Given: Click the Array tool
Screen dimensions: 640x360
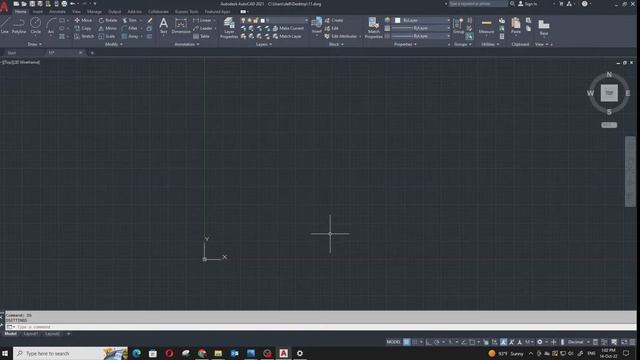Looking at the screenshot, I should [x=130, y=36].
